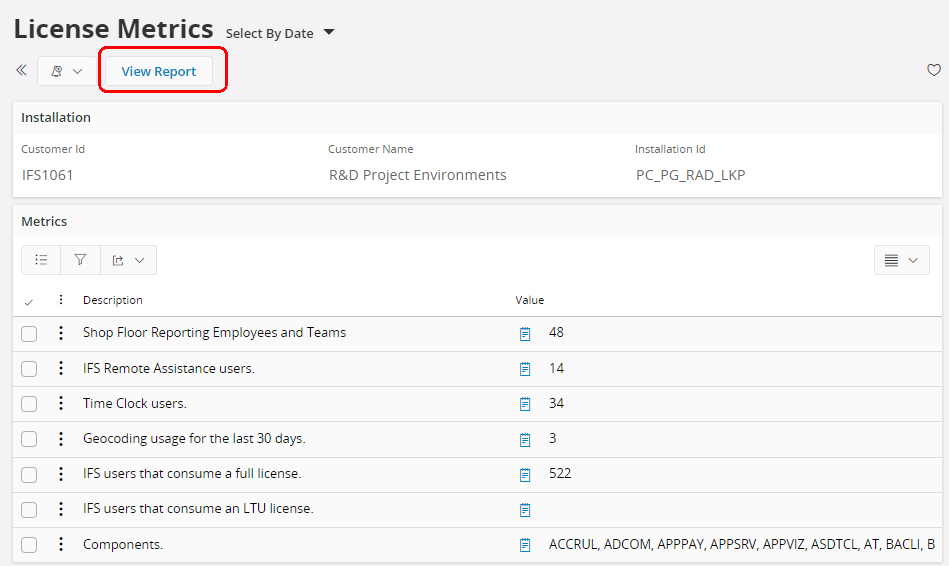
Task: Expand the Select By Date dropdown
Action: pos(328,33)
